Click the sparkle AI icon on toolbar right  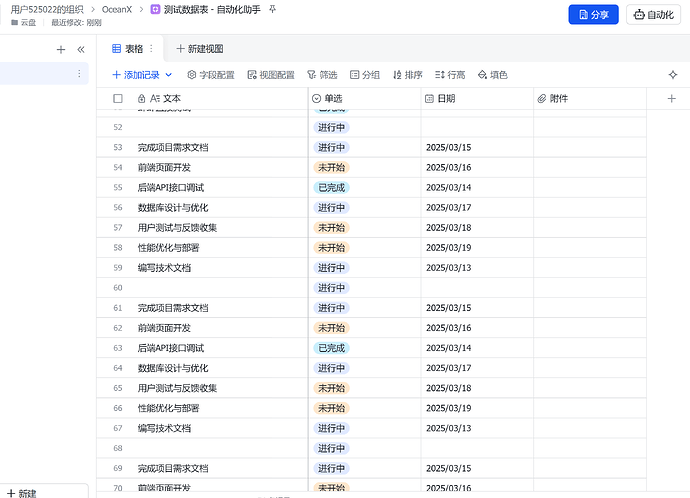[673, 75]
